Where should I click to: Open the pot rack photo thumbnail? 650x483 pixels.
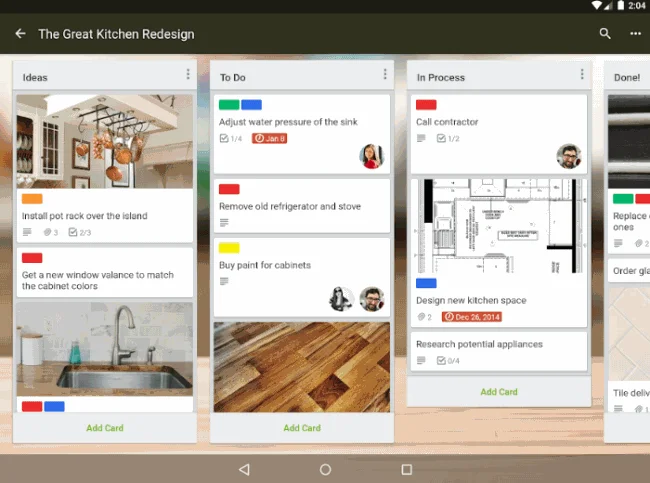[x=105, y=141]
